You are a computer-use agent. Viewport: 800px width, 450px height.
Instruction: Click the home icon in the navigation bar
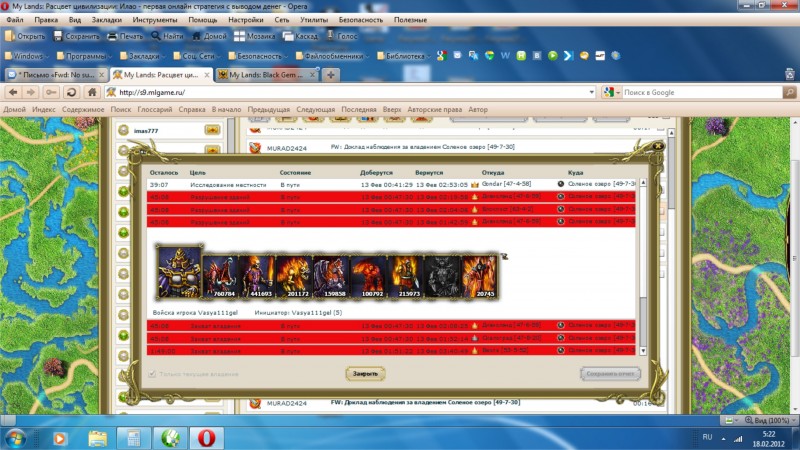click(x=92, y=92)
